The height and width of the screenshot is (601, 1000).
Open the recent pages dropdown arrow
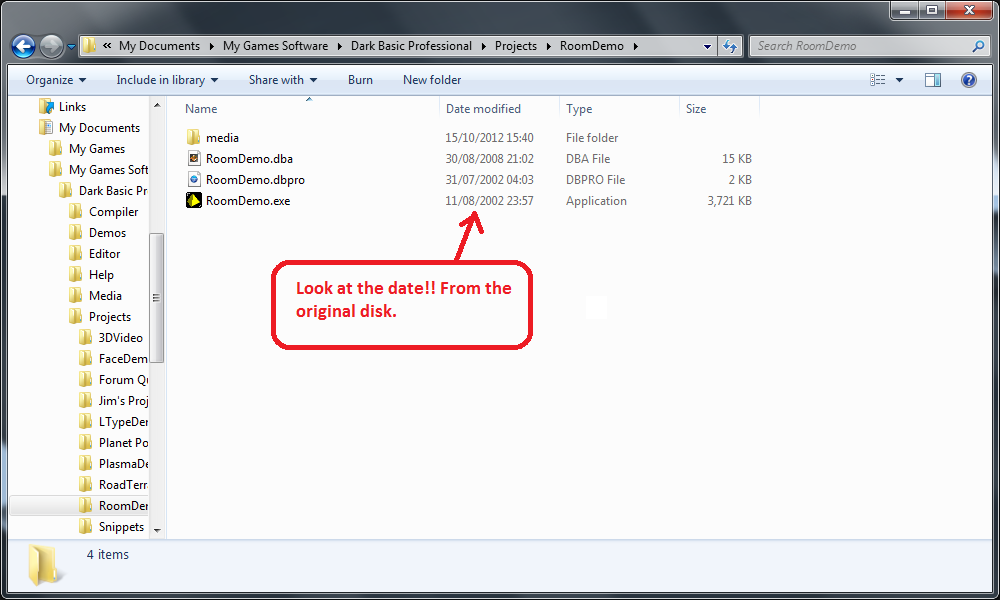pyautogui.click(x=71, y=46)
